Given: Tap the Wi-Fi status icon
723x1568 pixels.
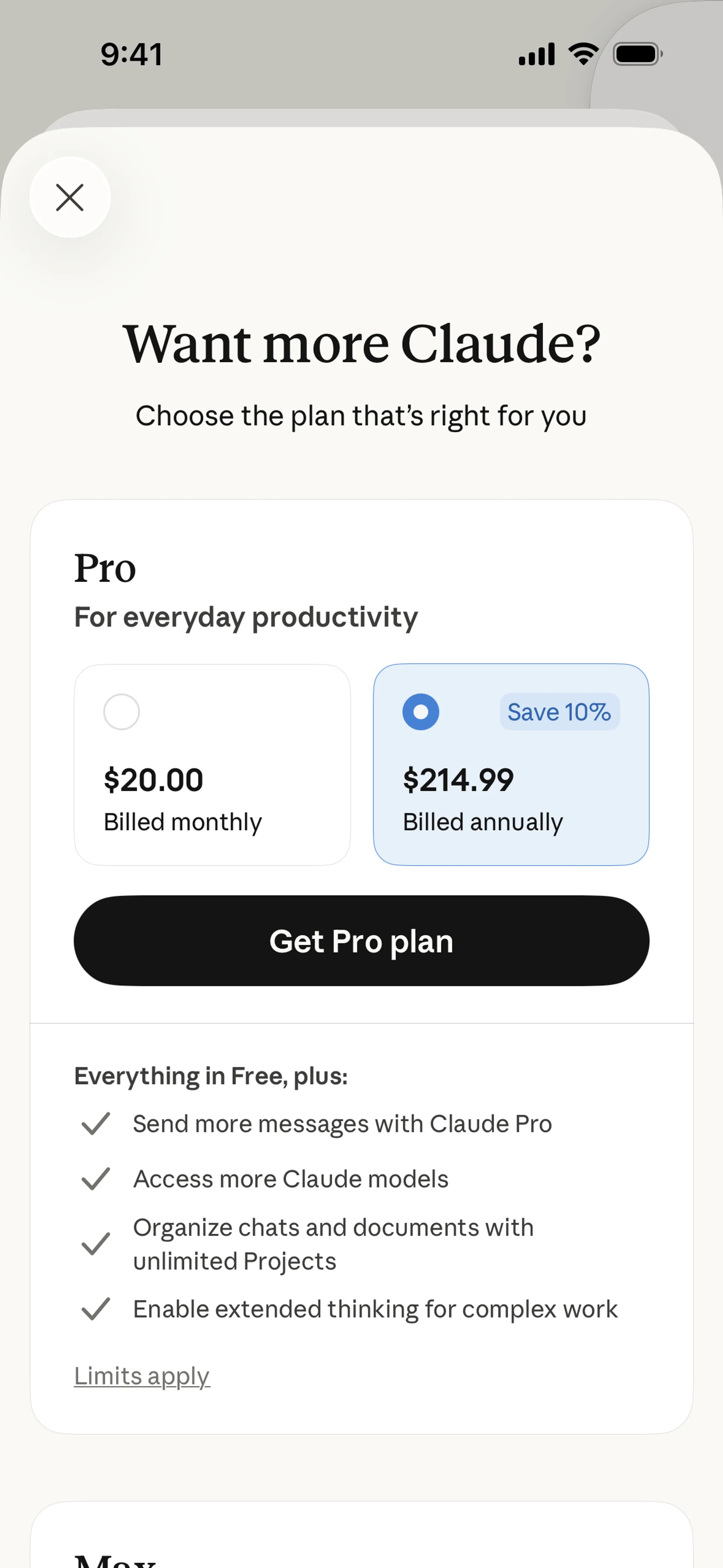Looking at the screenshot, I should click(x=584, y=54).
